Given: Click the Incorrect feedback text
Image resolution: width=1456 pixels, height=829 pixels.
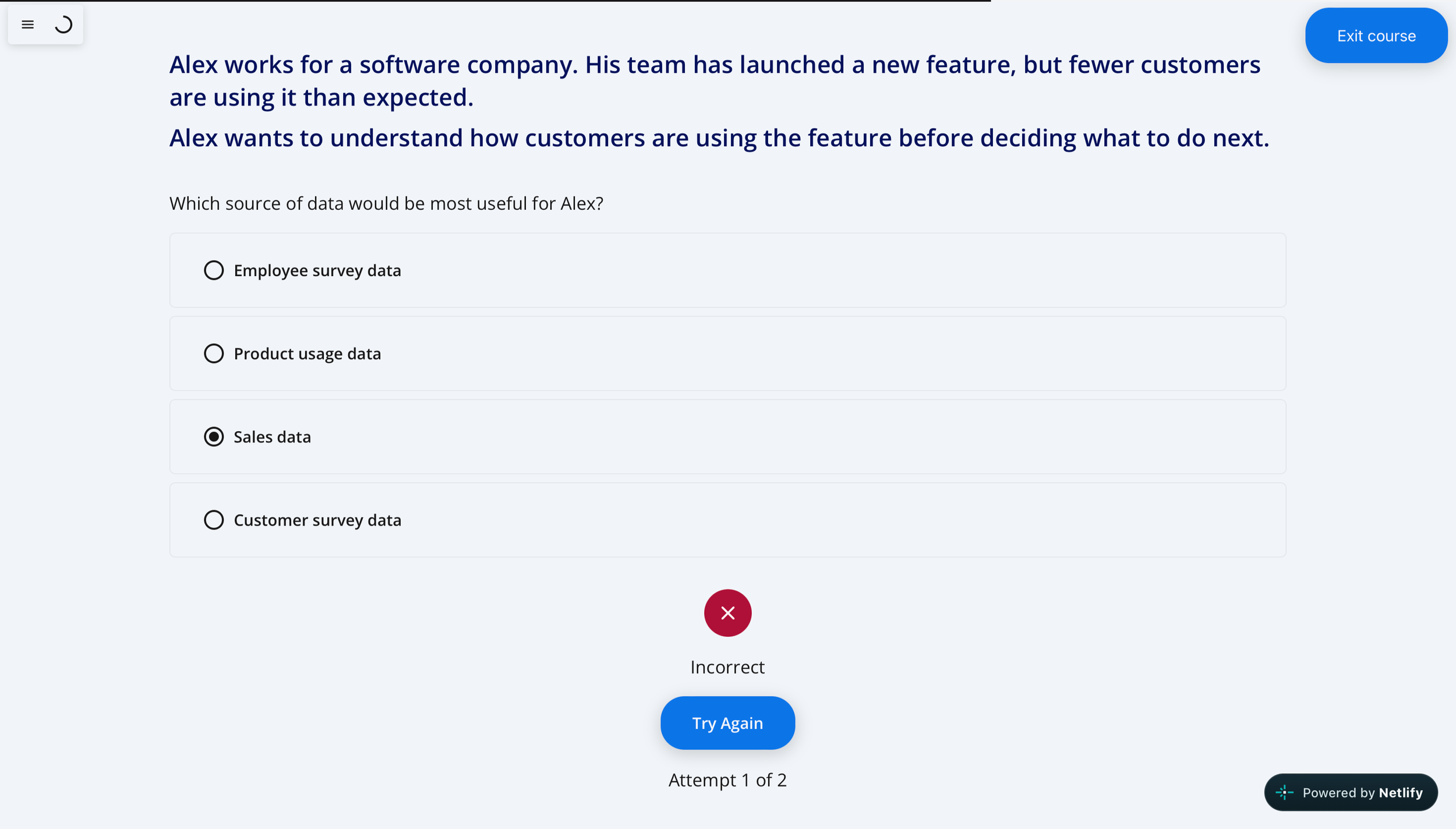Looking at the screenshot, I should [727, 667].
